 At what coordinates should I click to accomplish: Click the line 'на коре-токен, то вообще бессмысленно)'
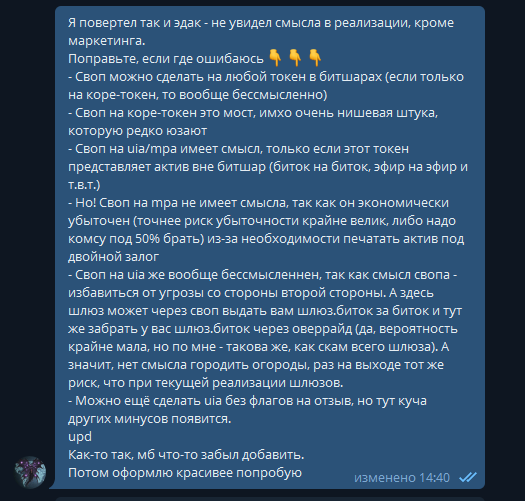pyautogui.click(x=198, y=95)
